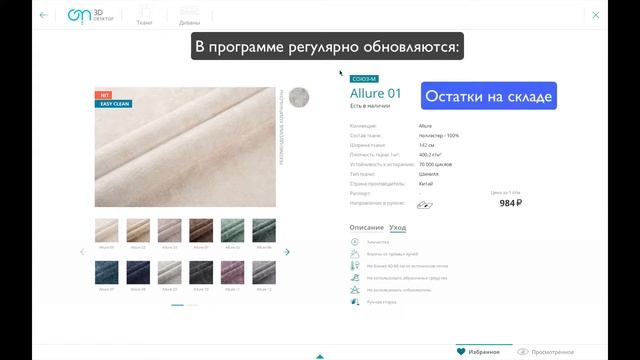Select the active first swatch page indicator
This screenshot has width=640, height=360.
[178, 305]
